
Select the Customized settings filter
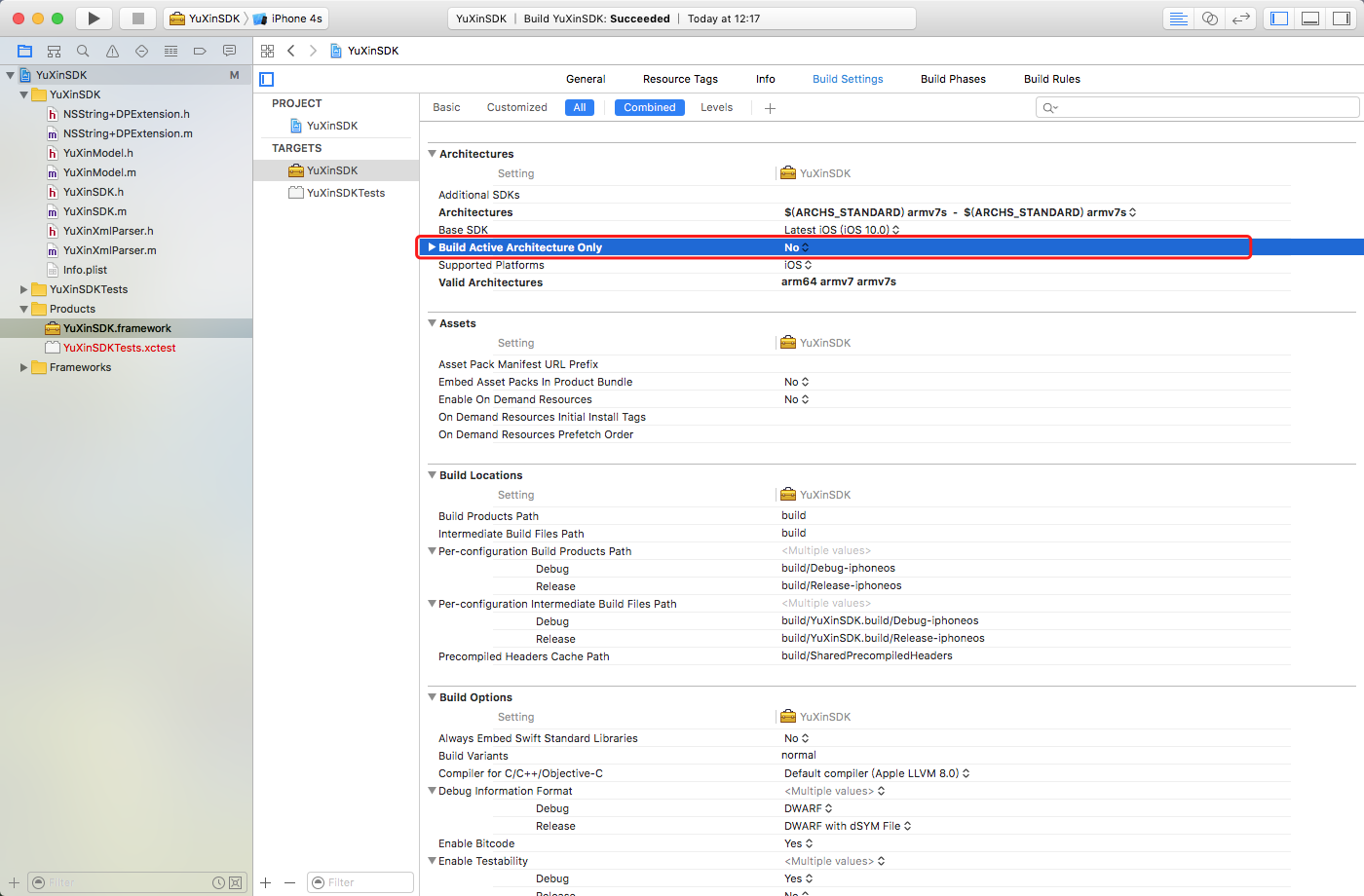point(517,107)
